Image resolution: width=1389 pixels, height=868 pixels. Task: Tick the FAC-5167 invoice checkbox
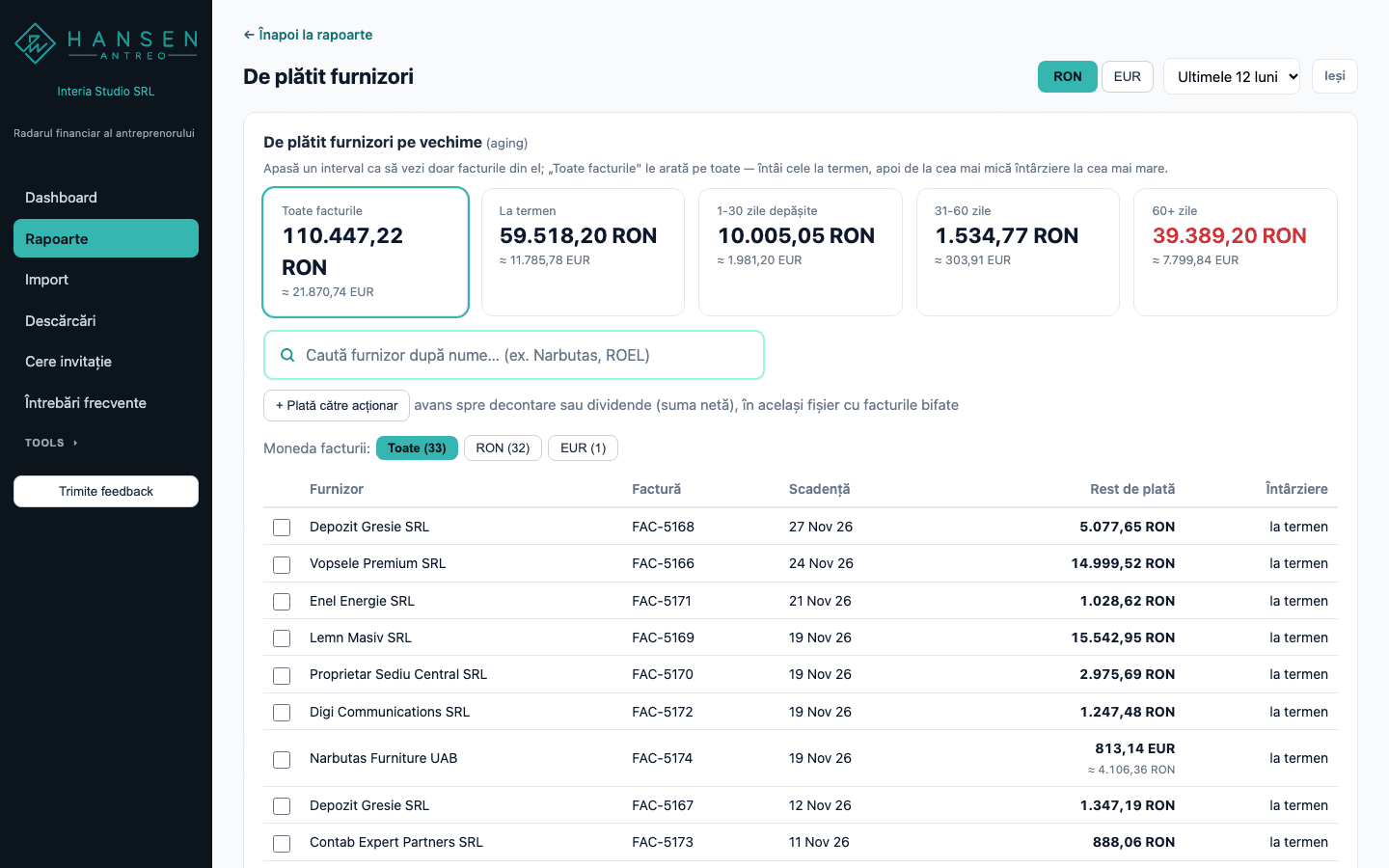[282, 806]
